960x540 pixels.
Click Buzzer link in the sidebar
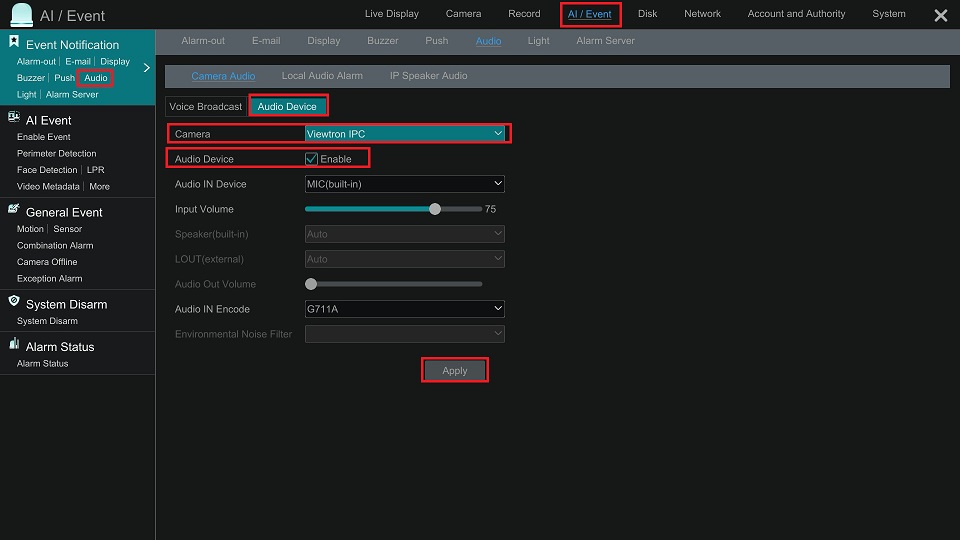tap(31, 78)
